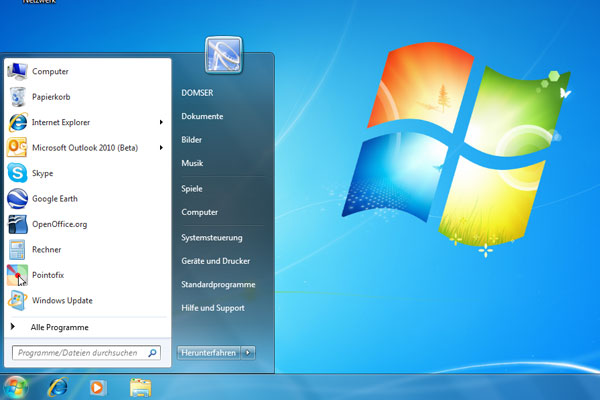Launch Pointofix from the Start menu
This screenshot has width=600, height=400.
pyautogui.click(x=50, y=275)
